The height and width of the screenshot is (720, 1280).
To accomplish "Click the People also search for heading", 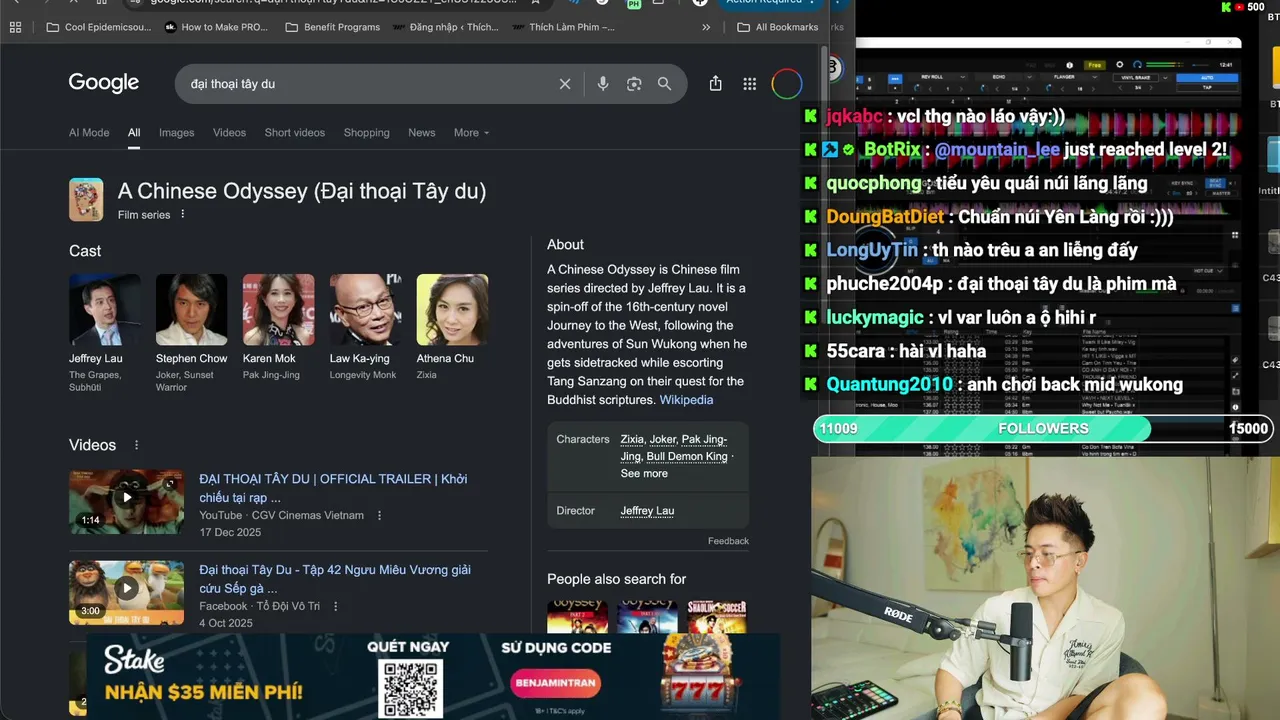I will (617, 579).
